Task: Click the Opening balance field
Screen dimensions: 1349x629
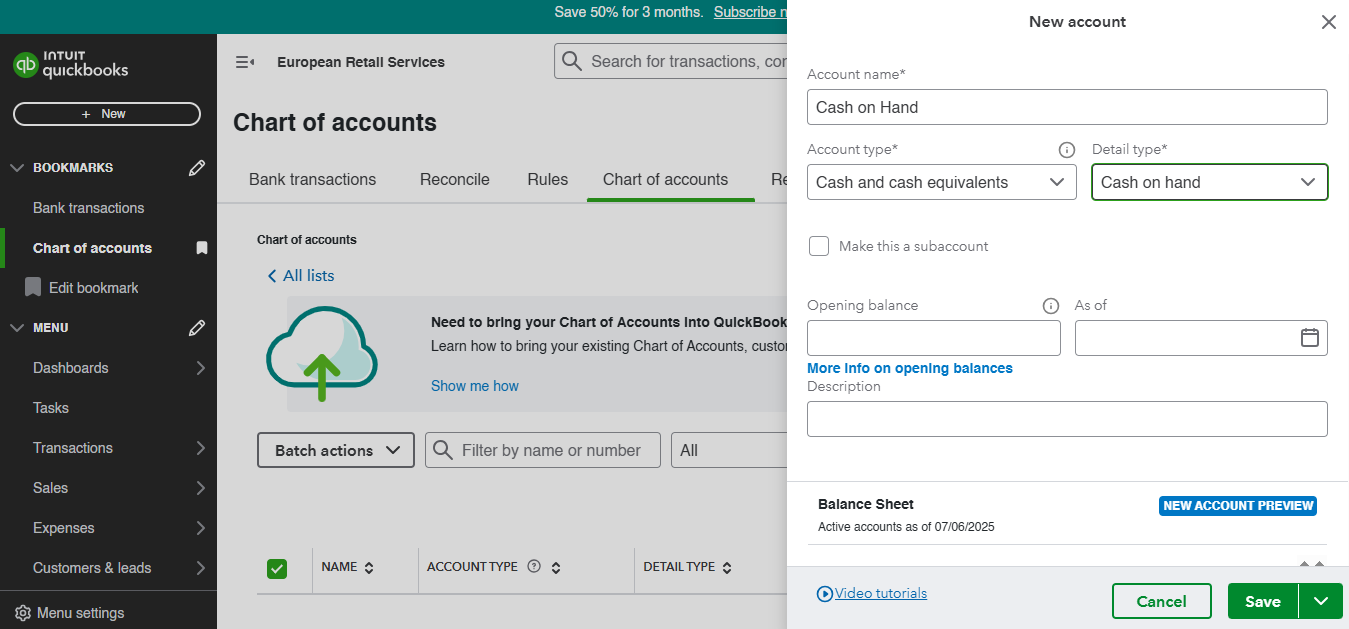Action: tap(934, 338)
